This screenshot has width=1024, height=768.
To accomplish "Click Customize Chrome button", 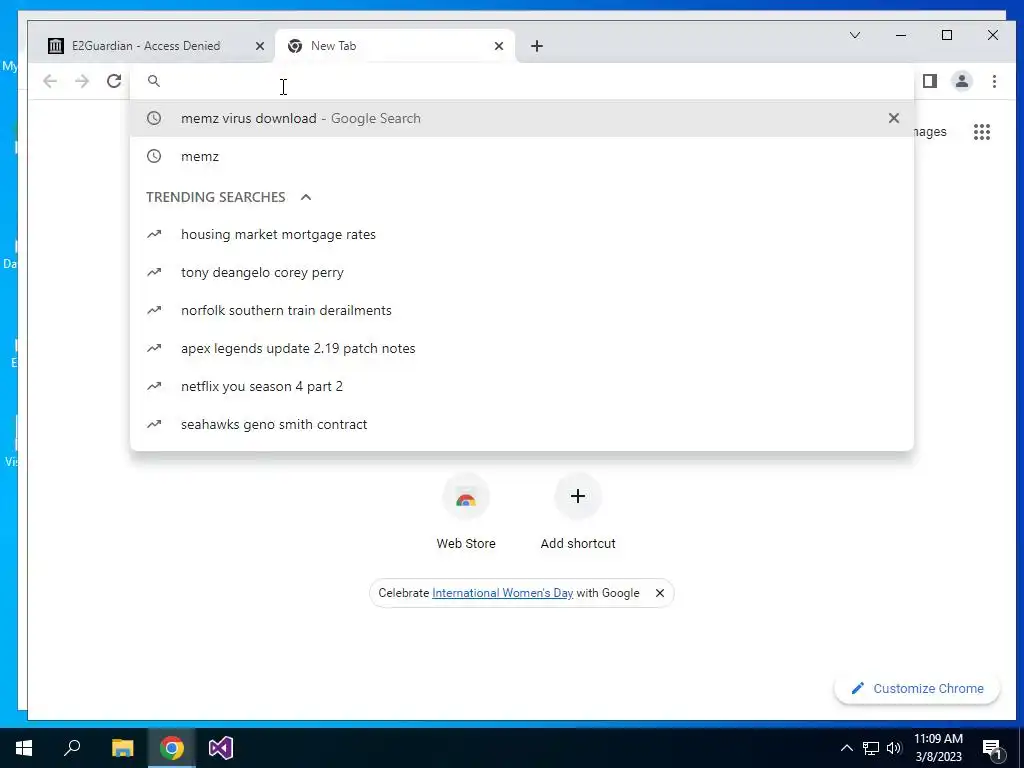I will click(917, 688).
